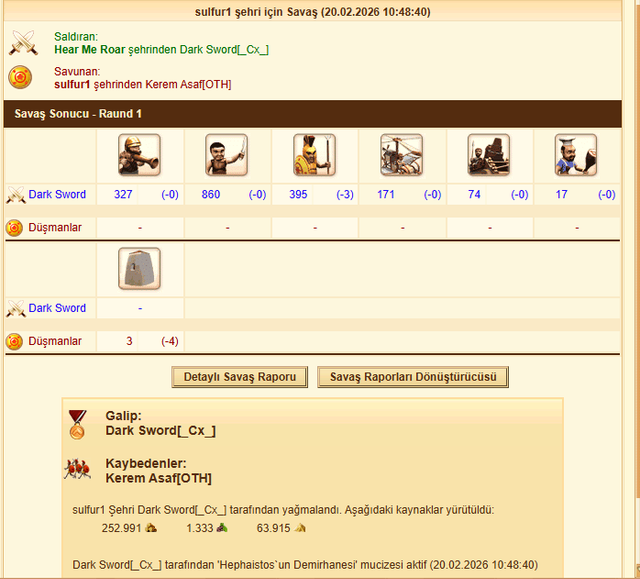Image resolution: width=640 pixels, height=579 pixels.
Task: Click the crossed swords attacker icon
Action: [x=23, y=42]
